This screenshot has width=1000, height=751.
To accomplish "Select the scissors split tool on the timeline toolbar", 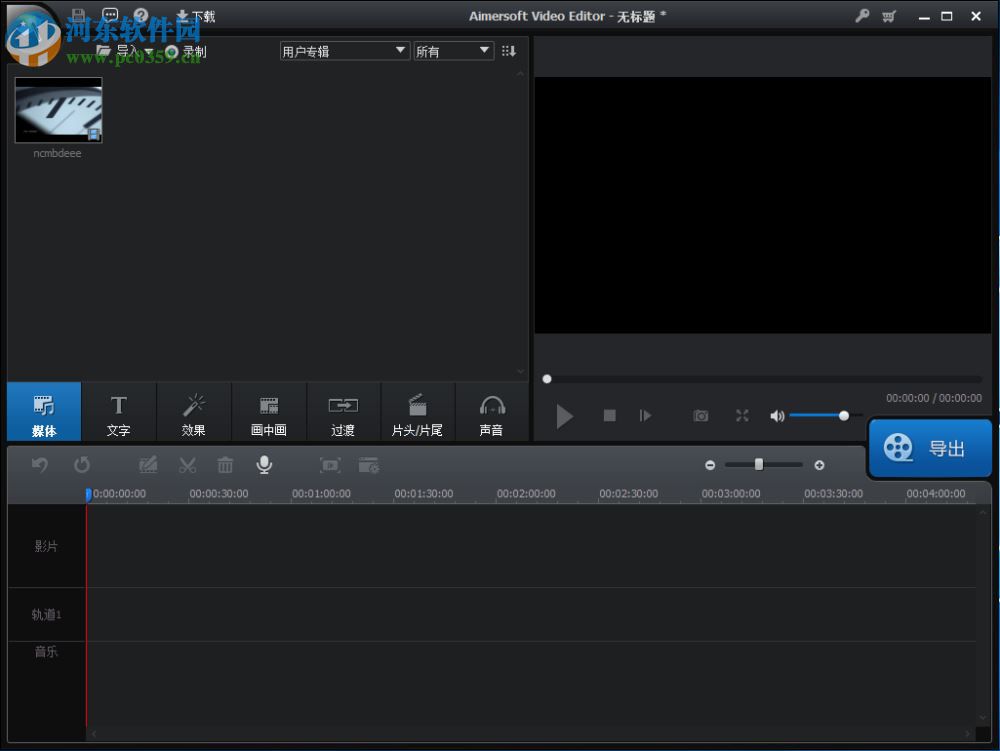I will (x=187, y=464).
